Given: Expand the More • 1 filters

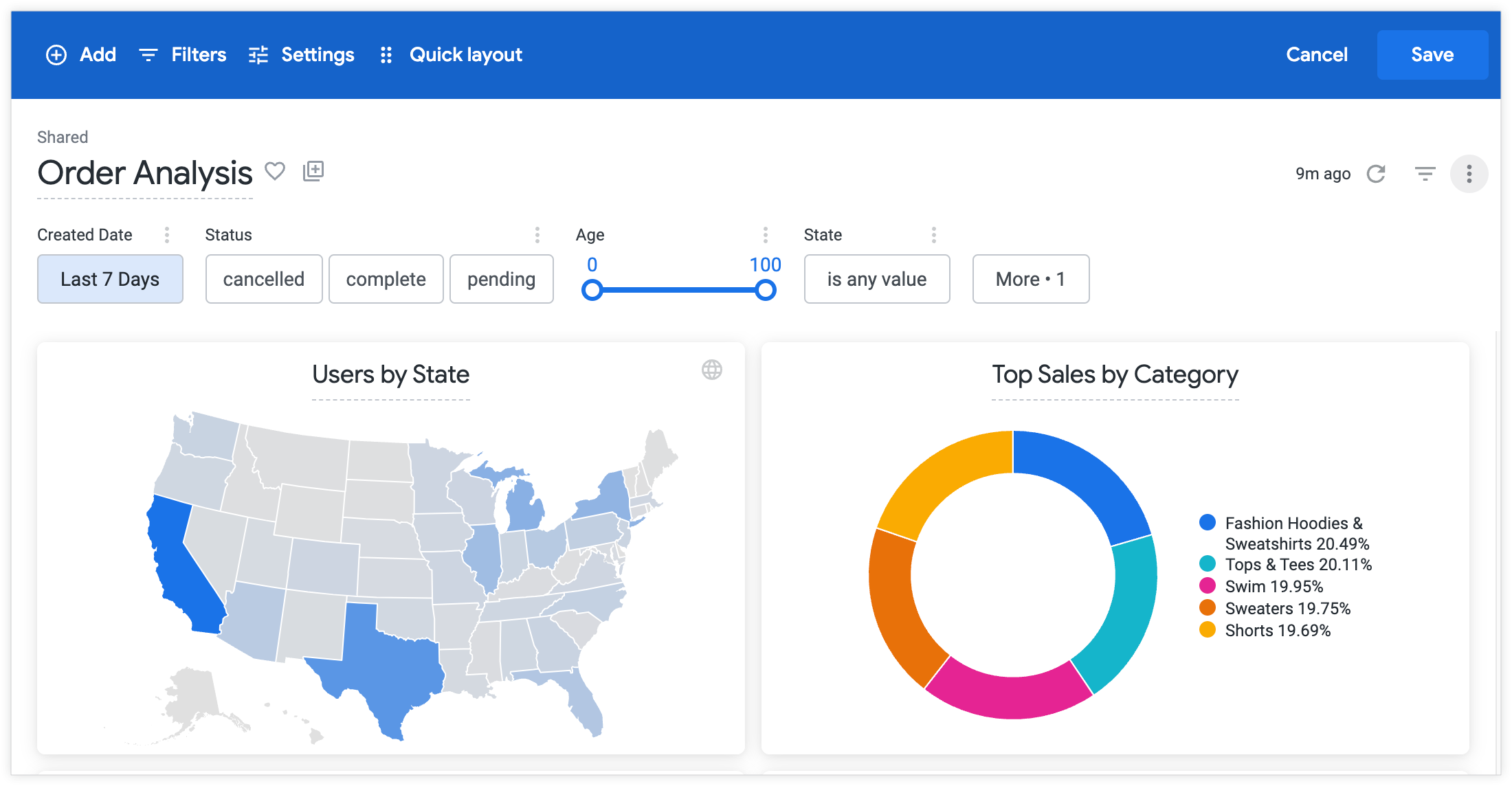Looking at the screenshot, I should pos(1030,279).
